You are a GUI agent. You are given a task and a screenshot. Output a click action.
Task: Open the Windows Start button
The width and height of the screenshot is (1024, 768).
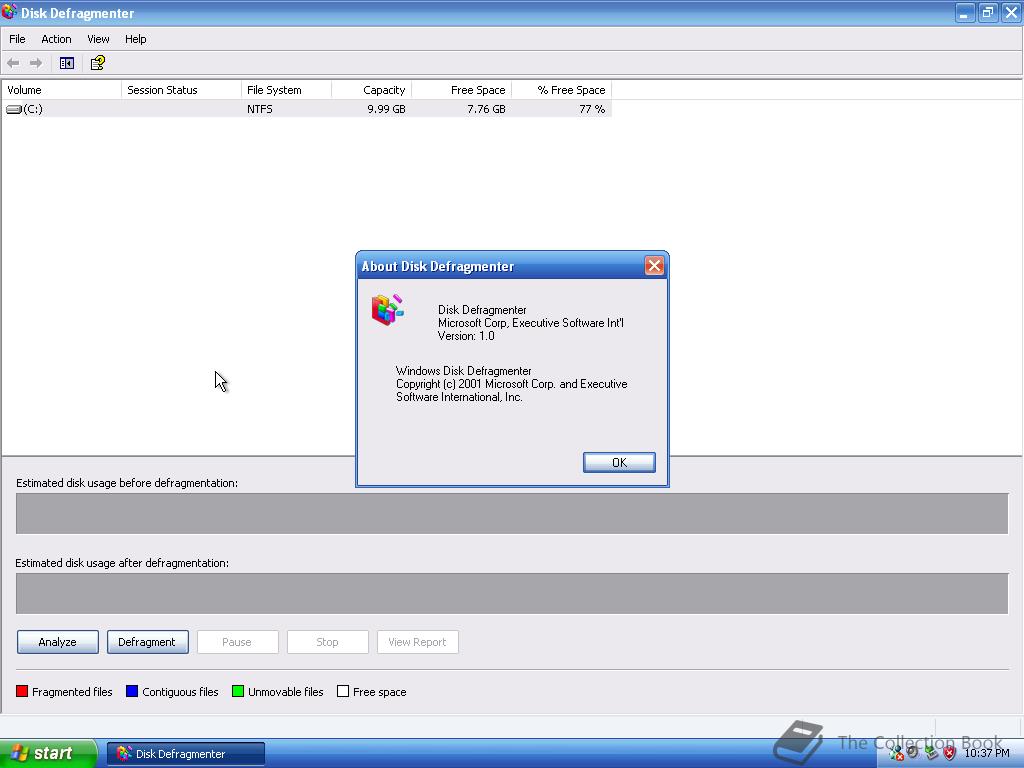click(48, 754)
